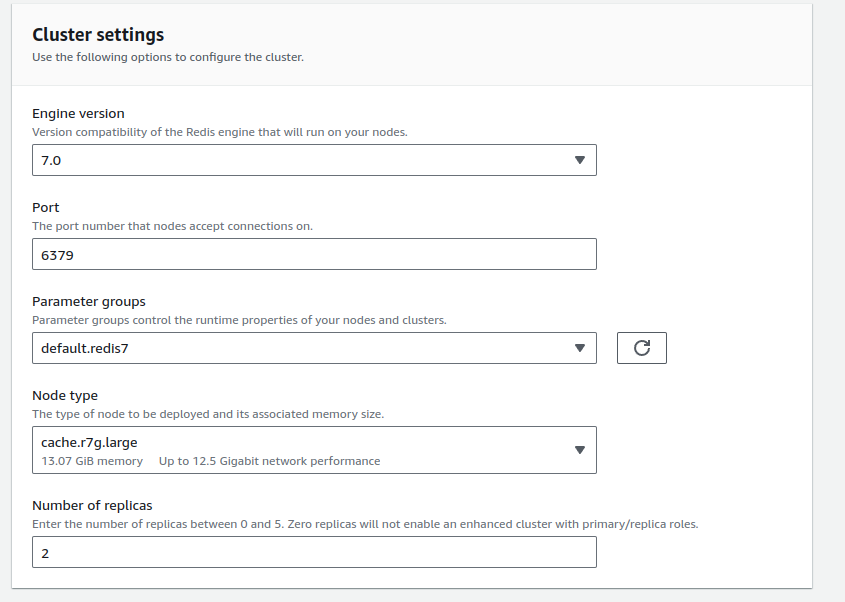This screenshot has width=845, height=602.
Task: Click the Node type label
Action: pos(65,395)
